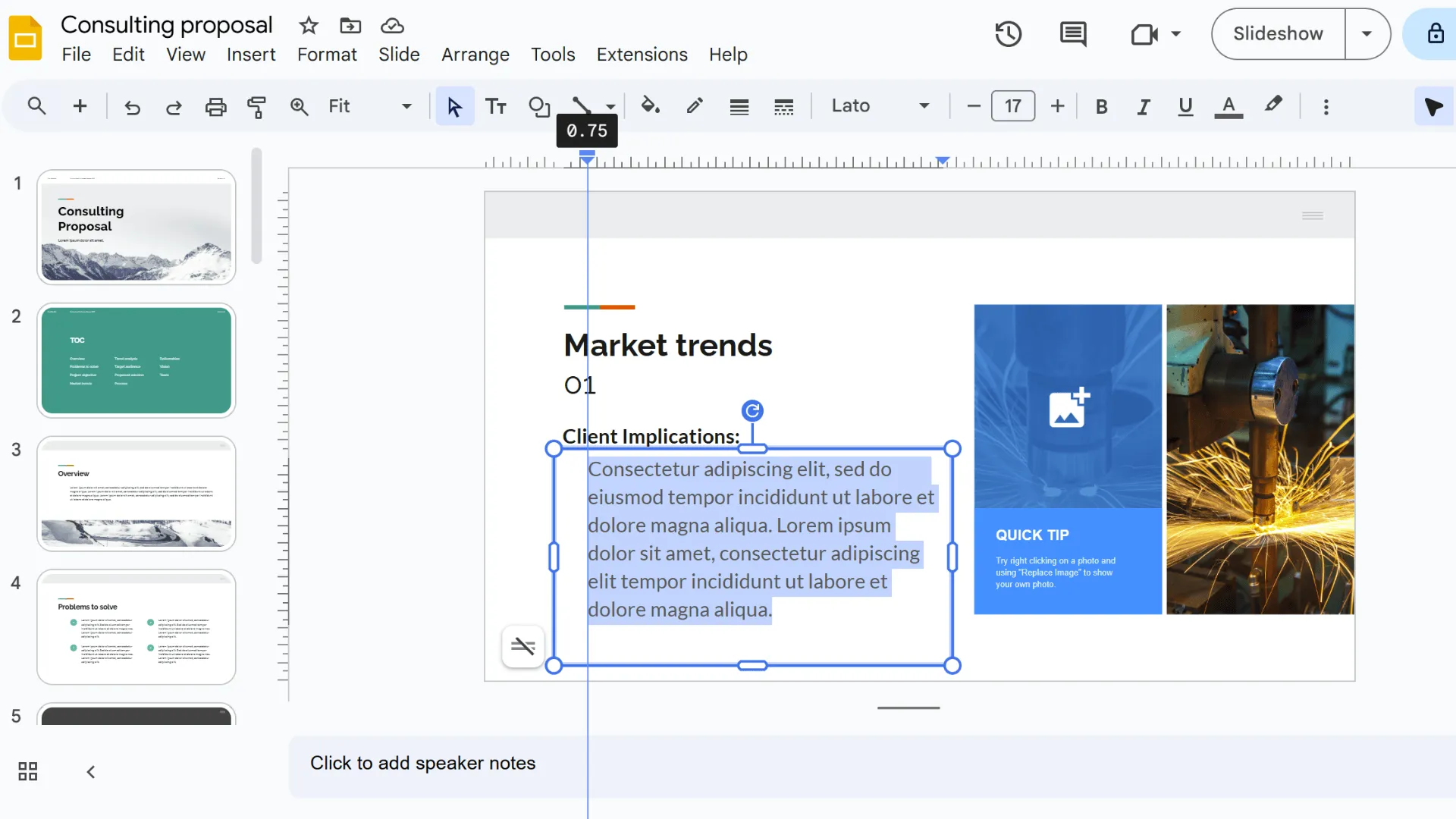Click the autofit text options button
This screenshot has width=1456, height=819.
pos(523,646)
